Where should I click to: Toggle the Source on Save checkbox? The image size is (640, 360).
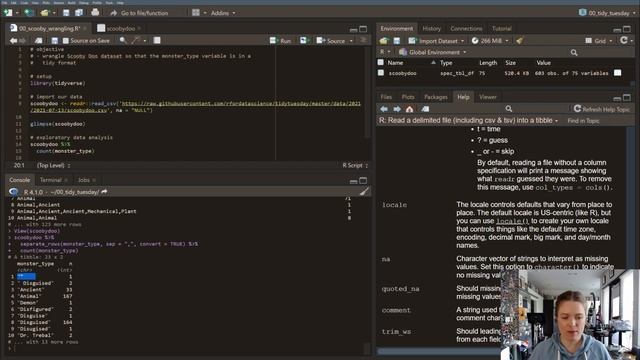click(x=66, y=41)
